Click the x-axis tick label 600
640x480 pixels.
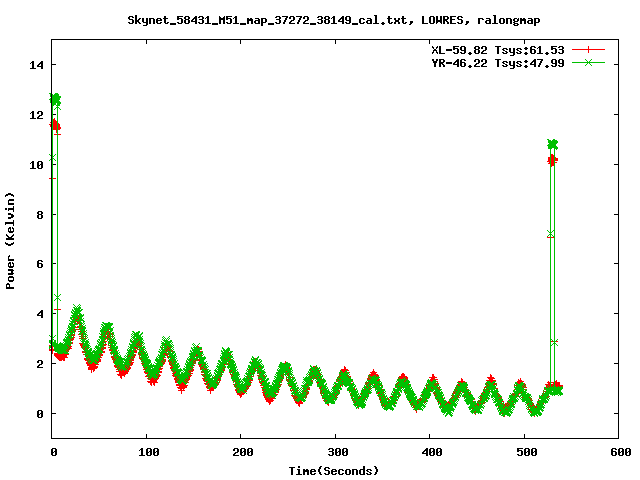(621, 452)
